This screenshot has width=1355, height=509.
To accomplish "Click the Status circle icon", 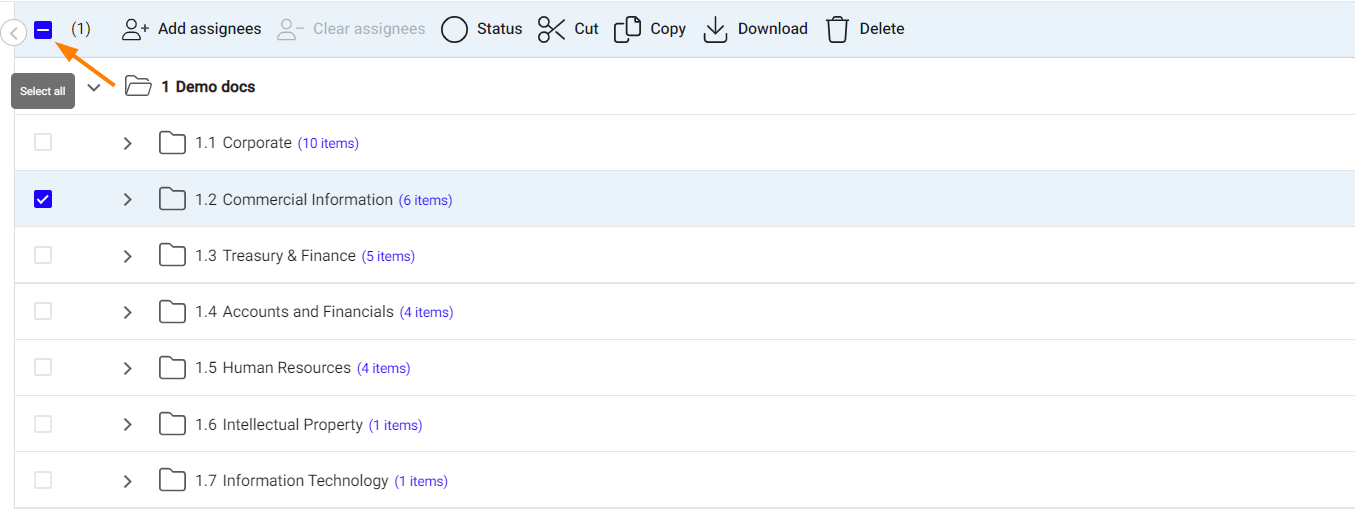I will pos(454,29).
